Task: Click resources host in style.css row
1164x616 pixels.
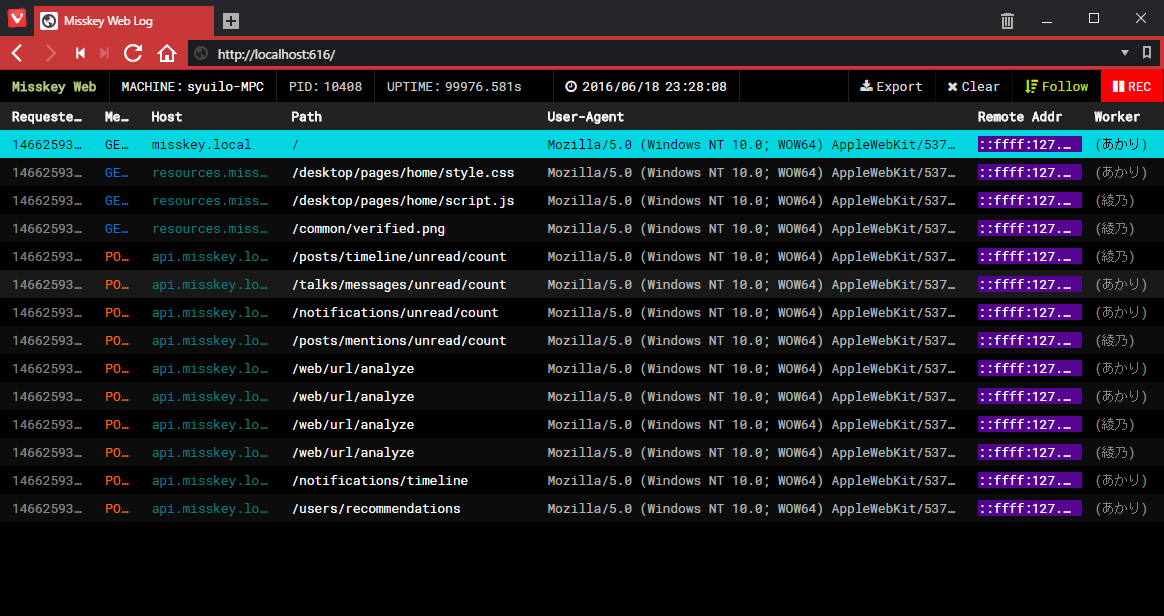Action: [209, 172]
